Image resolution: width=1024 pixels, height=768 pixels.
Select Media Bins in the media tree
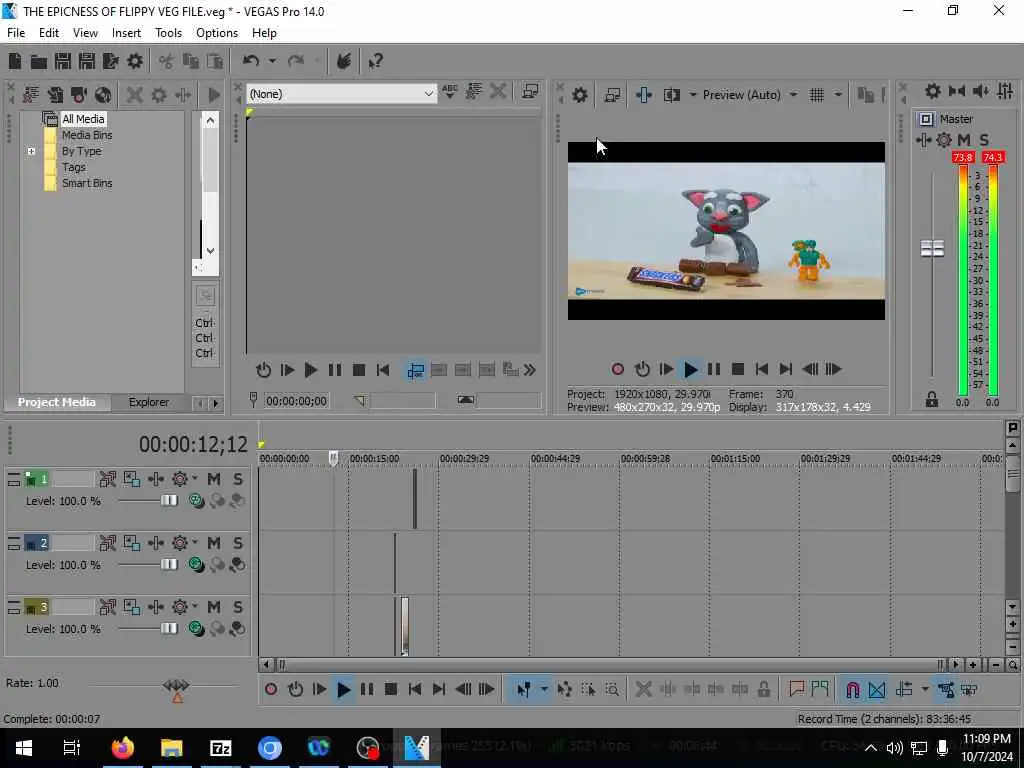click(87, 135)
